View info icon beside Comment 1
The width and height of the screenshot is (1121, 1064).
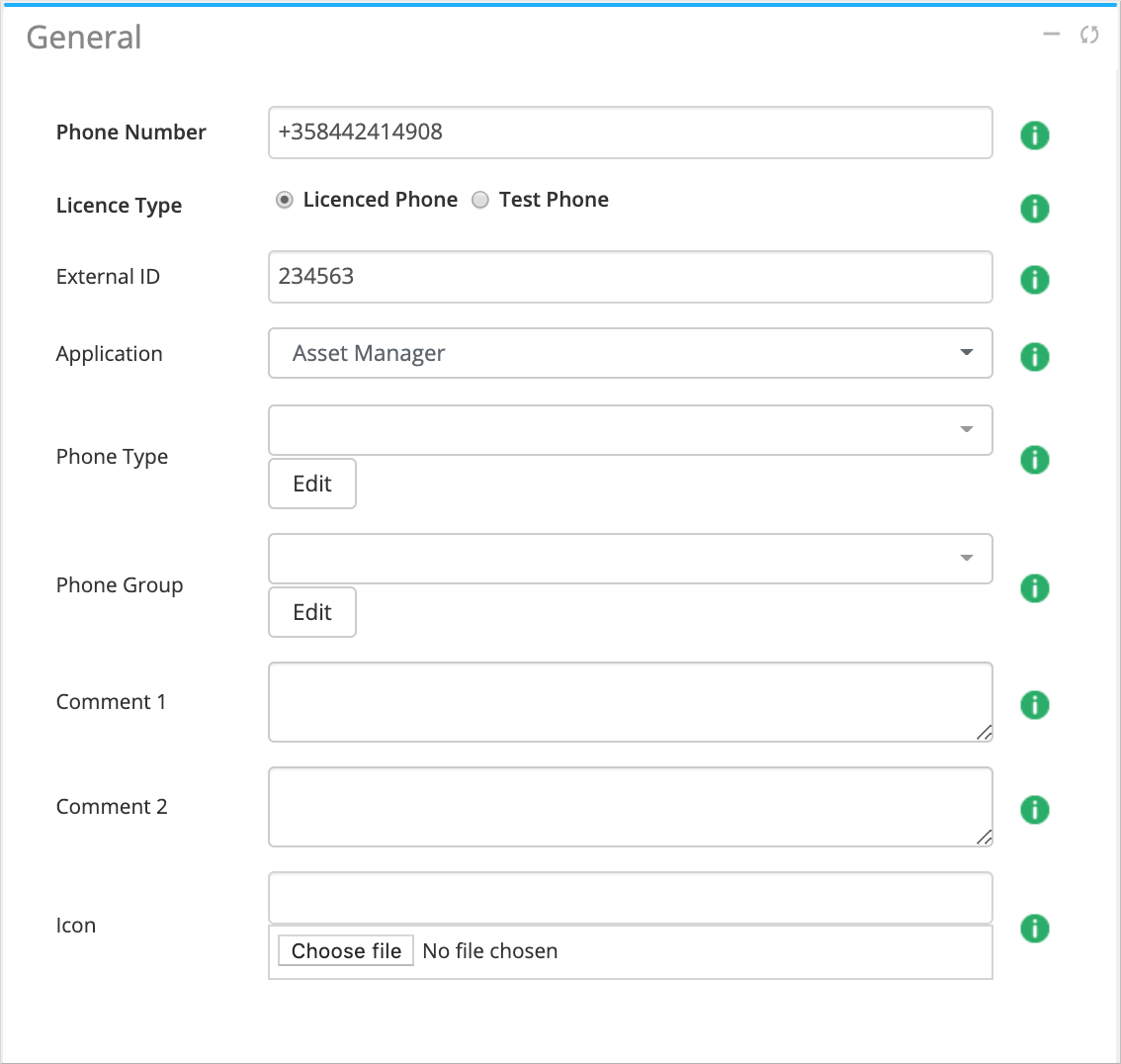[x=1034, y=705]
